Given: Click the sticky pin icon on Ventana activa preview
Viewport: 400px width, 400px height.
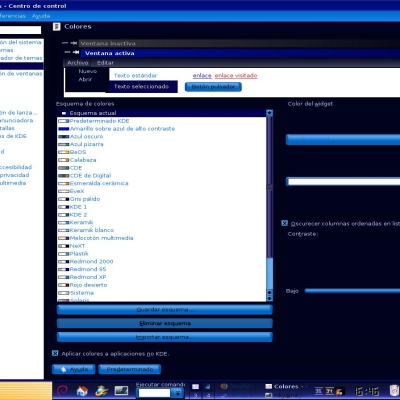Looking at the screenshot, I should click(x=76, y=52).
